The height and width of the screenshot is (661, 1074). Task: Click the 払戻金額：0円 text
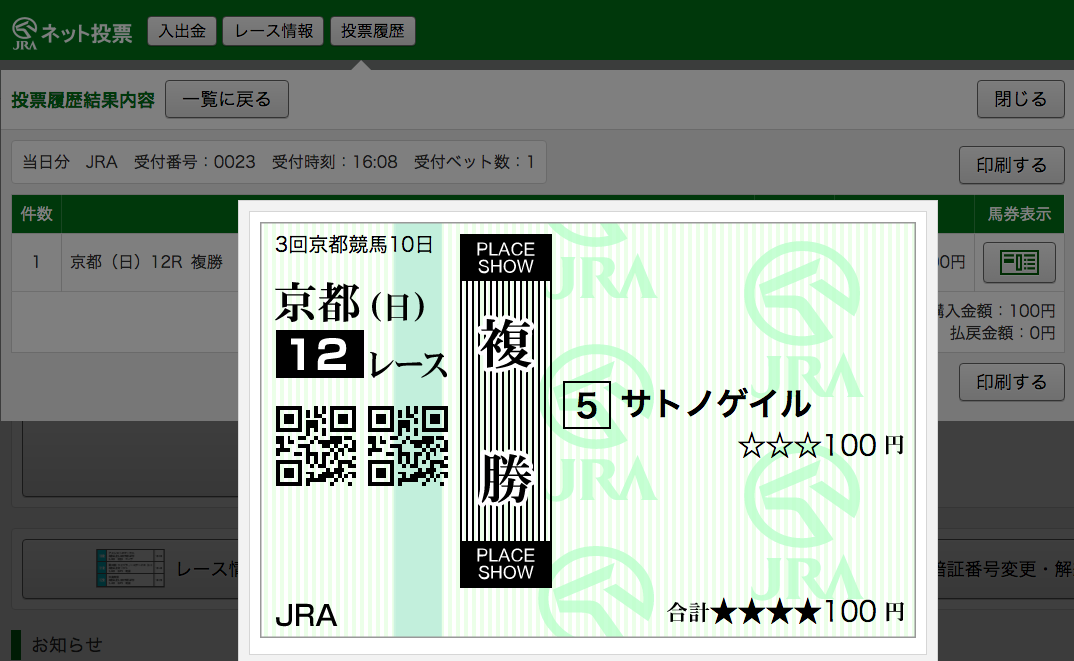[1002, 334]
